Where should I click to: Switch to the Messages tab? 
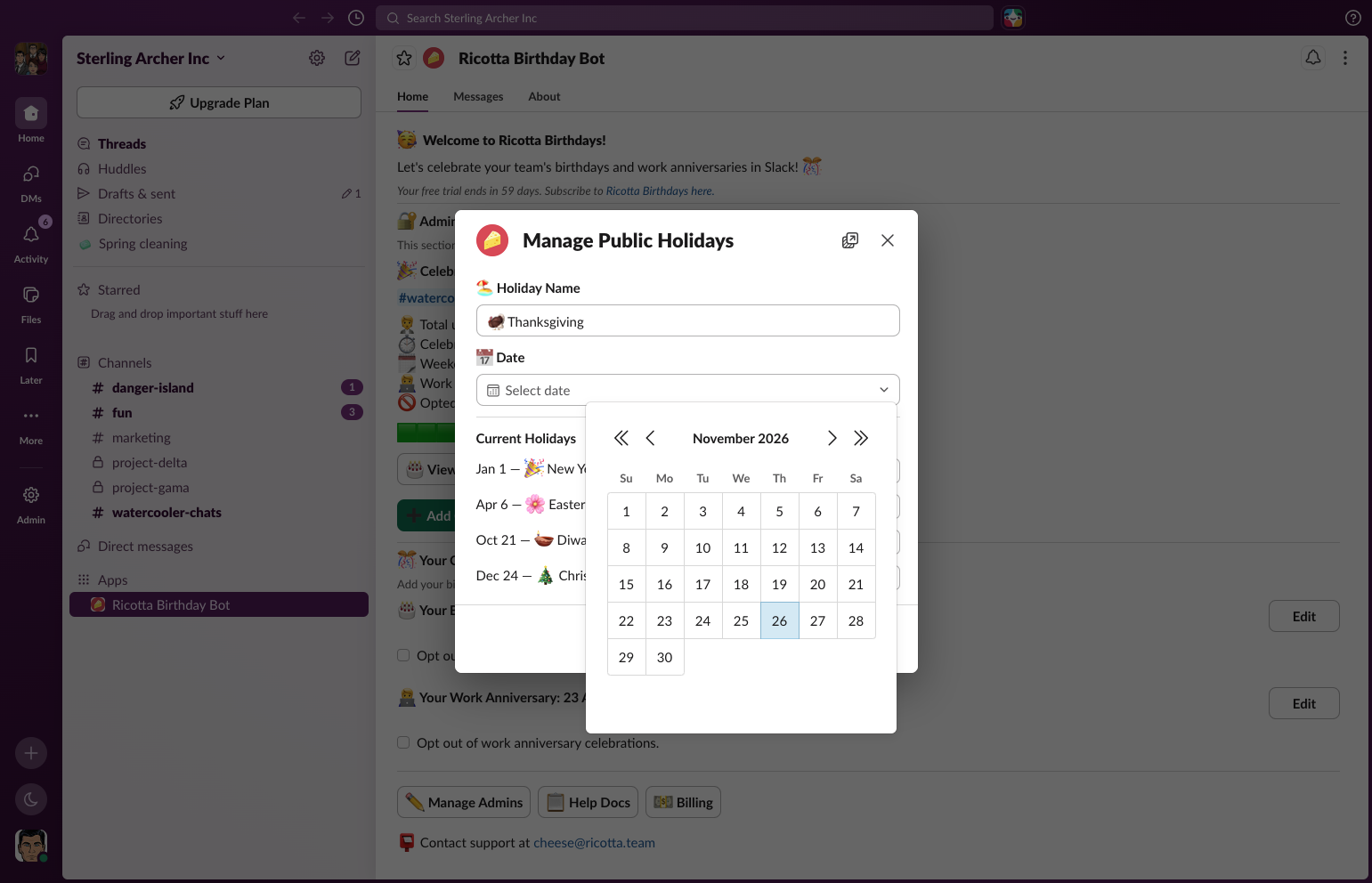pos(478,96)
